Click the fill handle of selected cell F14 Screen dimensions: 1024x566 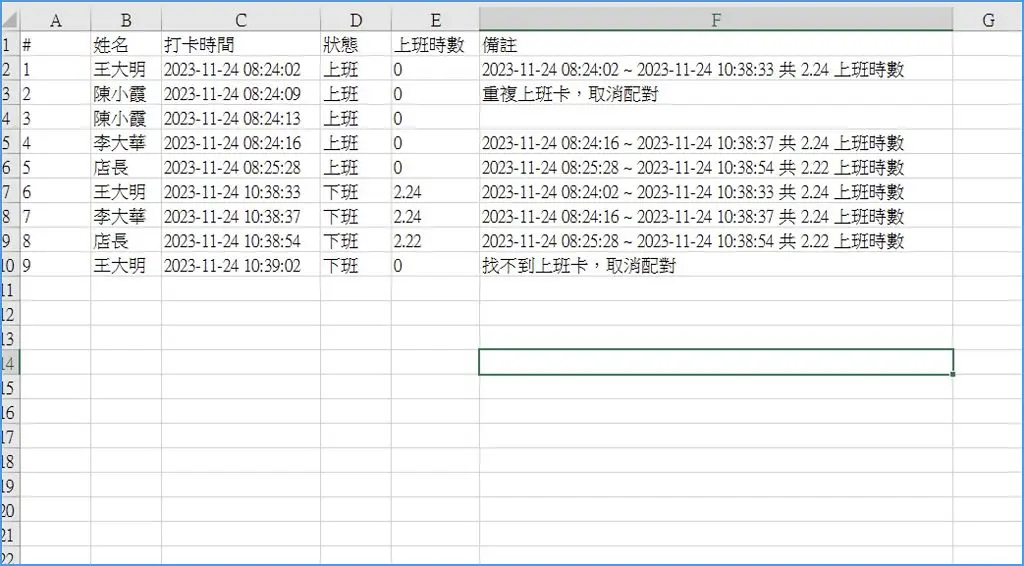click(x=953, y=375)
